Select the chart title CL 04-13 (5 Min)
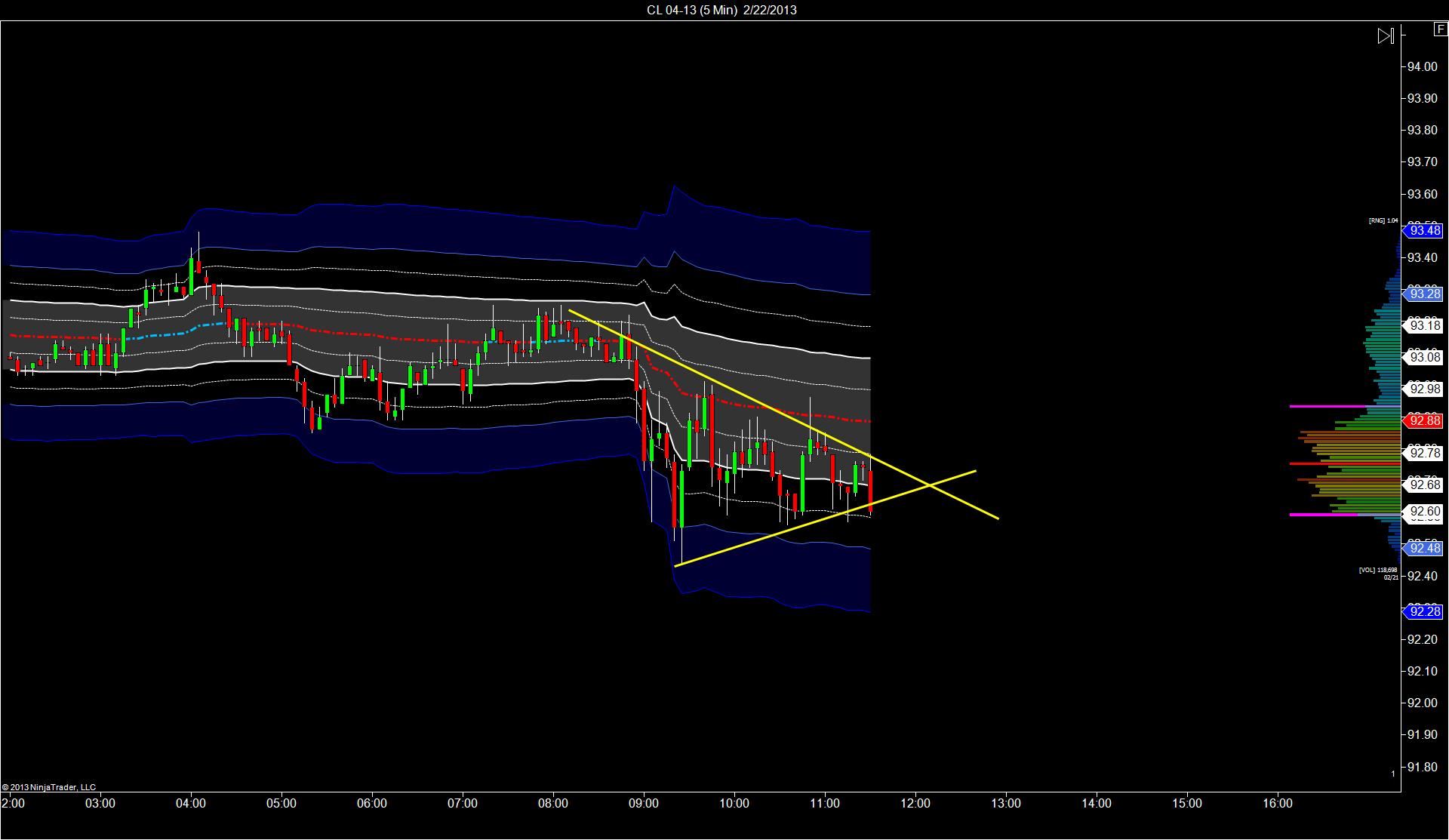 [691, 10]
